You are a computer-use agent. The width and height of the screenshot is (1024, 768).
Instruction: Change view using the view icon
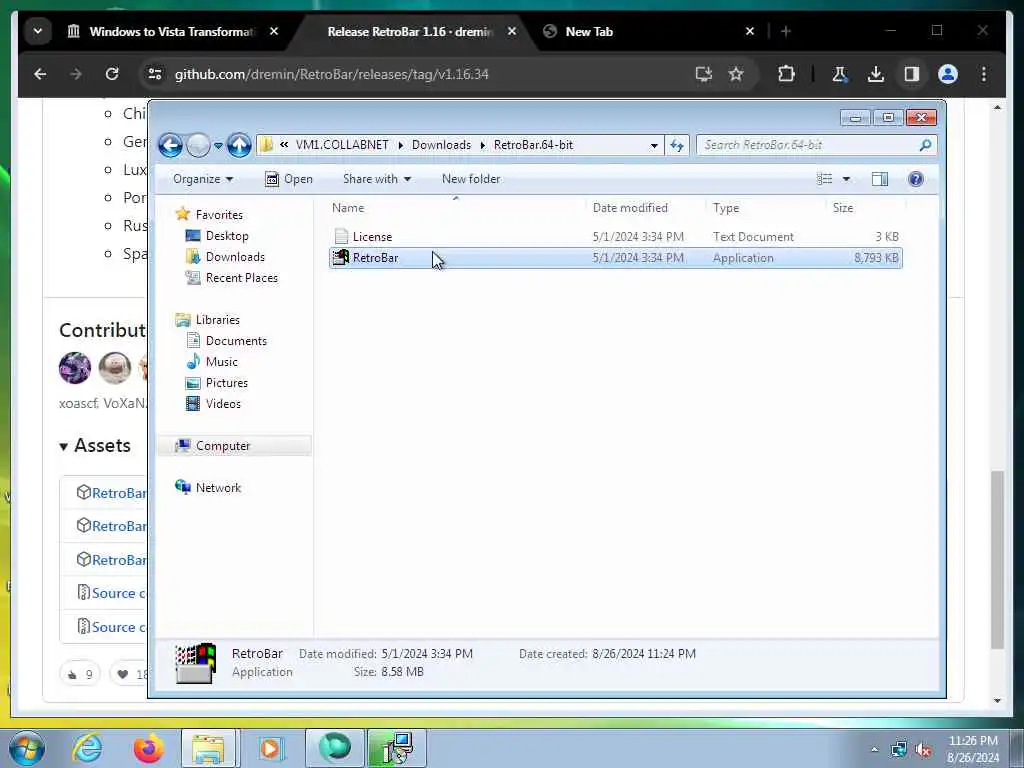click(825, 179)
